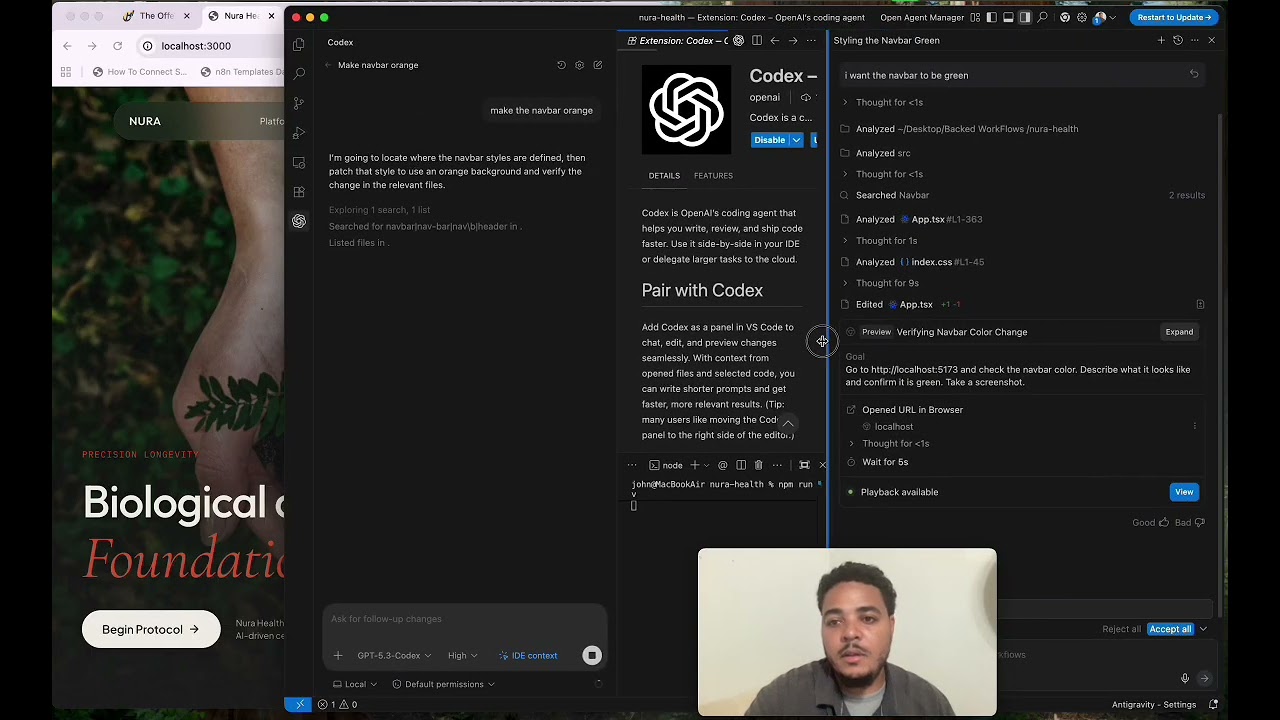Click the Begin Protocol button on webpage

151,630
